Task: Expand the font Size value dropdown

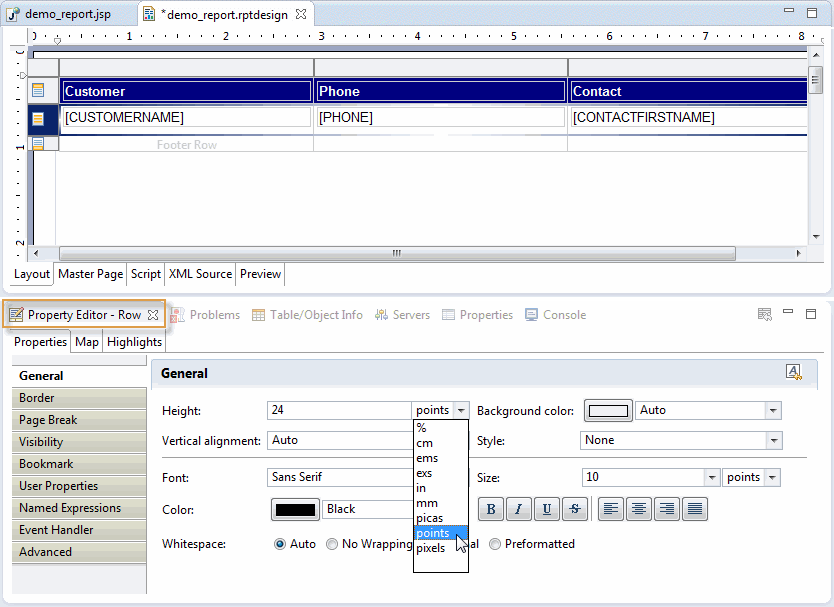Action: tap(712, 477)
